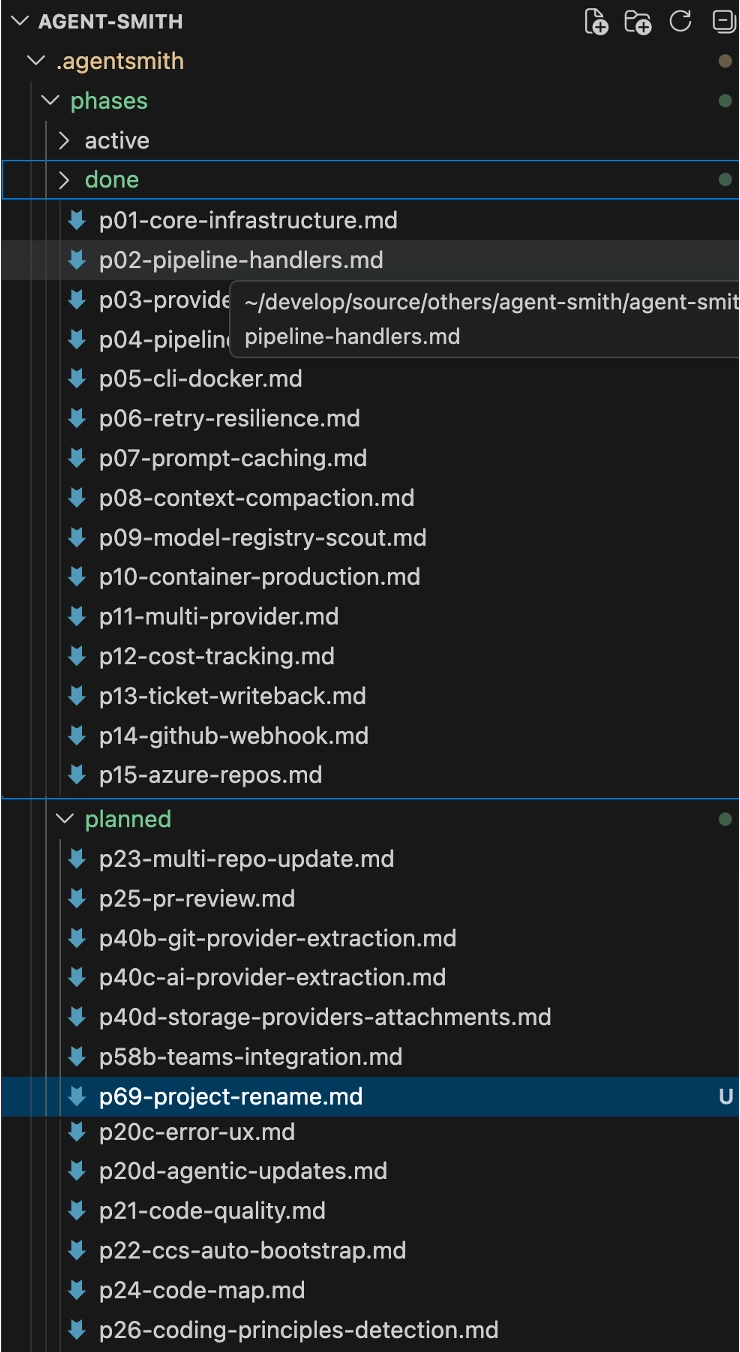Screen dimensions: 740x1352
Task: Open p02-pipeline-handlers.md file
Action: click(x=241, y=260)
